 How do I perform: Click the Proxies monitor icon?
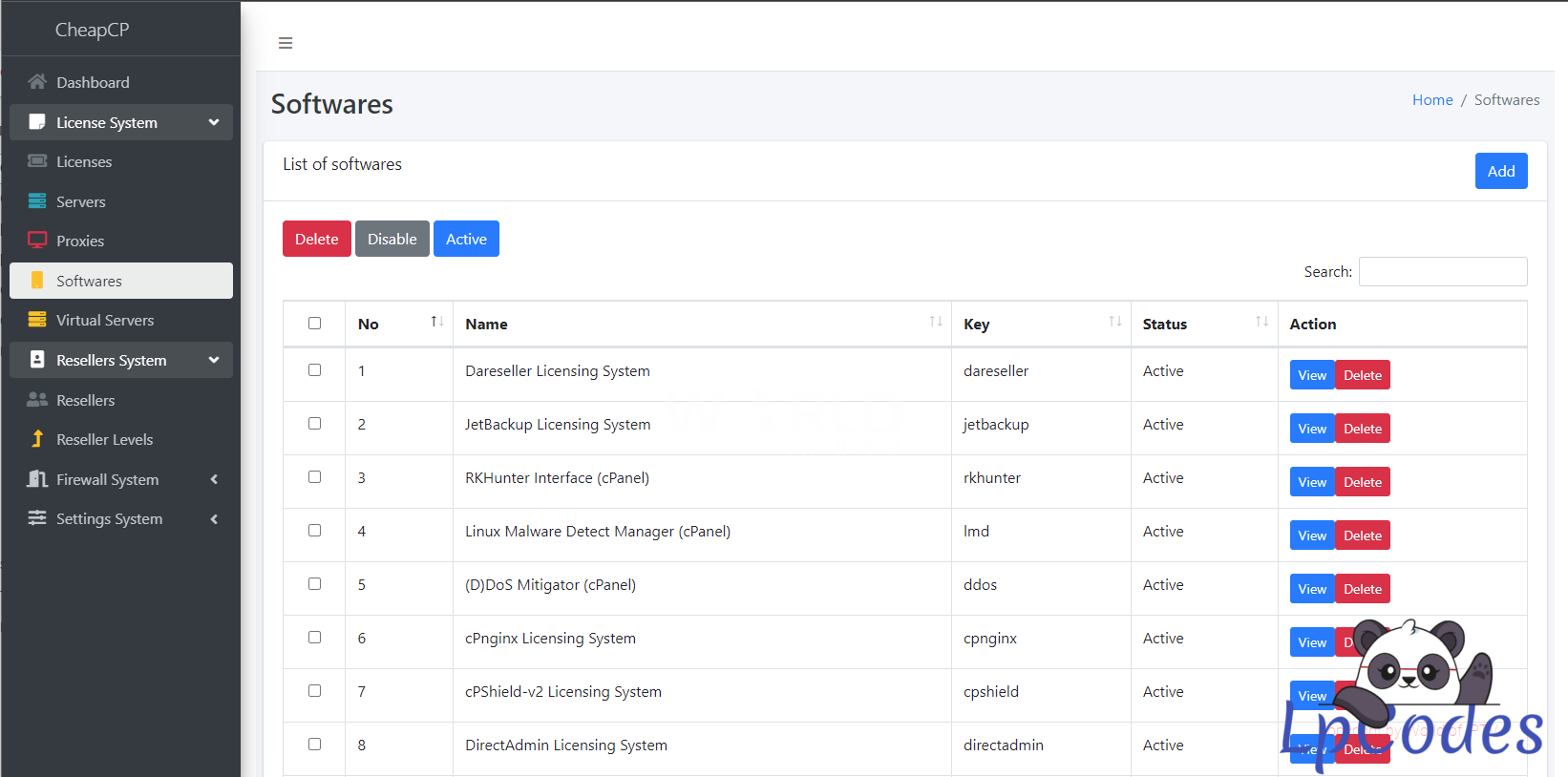click(37, 241)
